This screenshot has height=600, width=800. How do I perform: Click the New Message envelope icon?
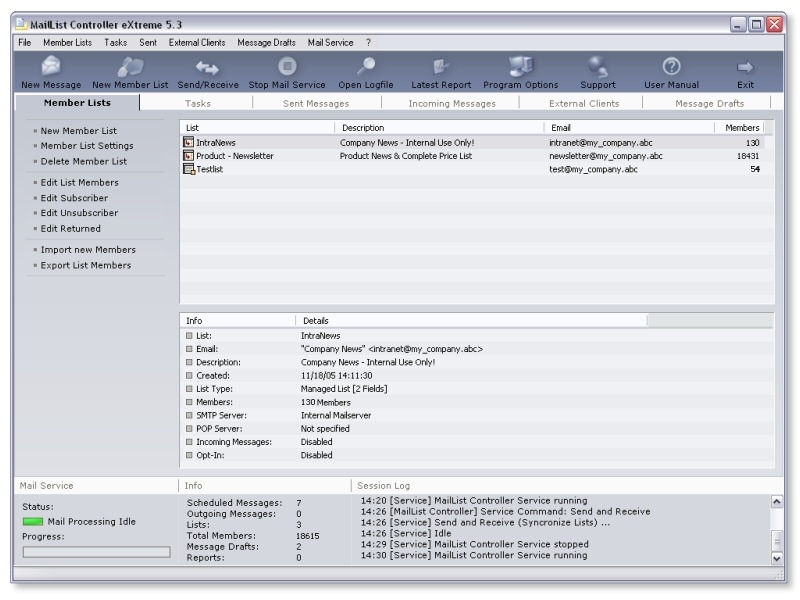coord(51,66)
